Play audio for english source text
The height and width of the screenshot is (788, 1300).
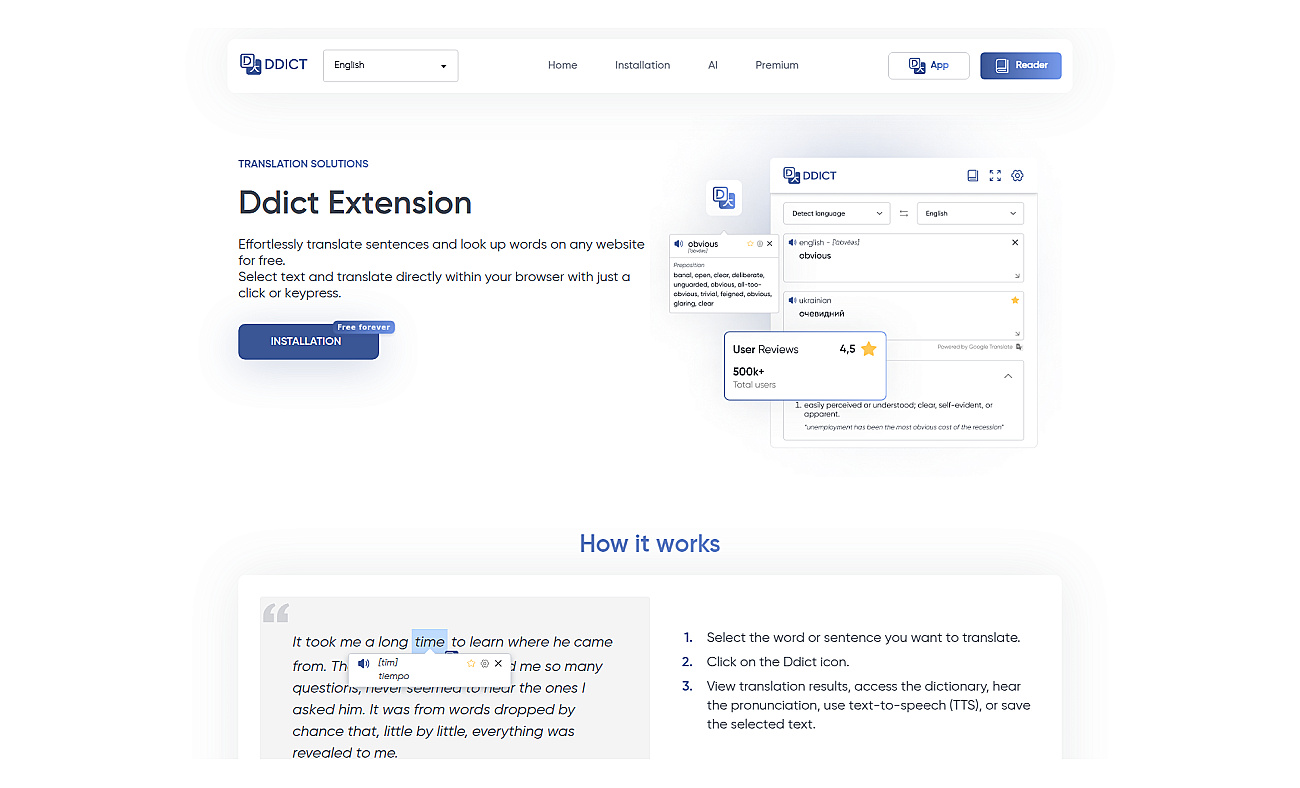click(793, 242)
